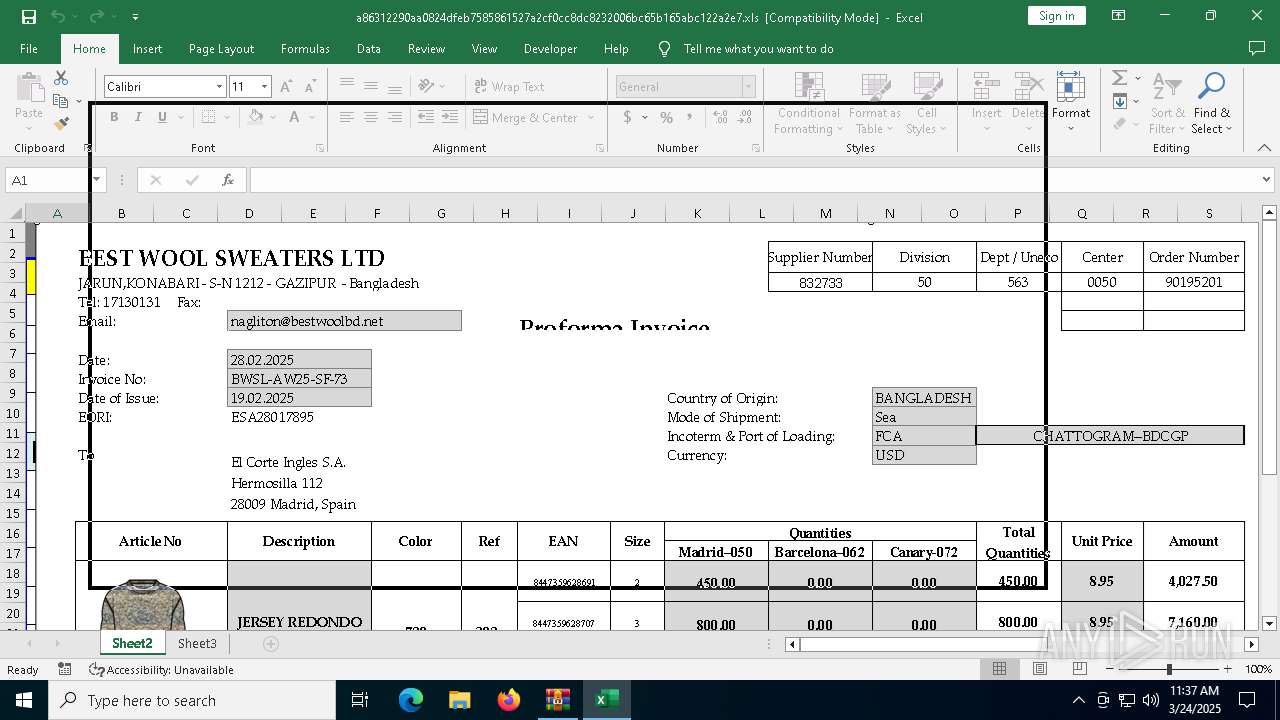Open the Cell Styles gallery
The image size is (1280, 720).
(x=927, y=104)
